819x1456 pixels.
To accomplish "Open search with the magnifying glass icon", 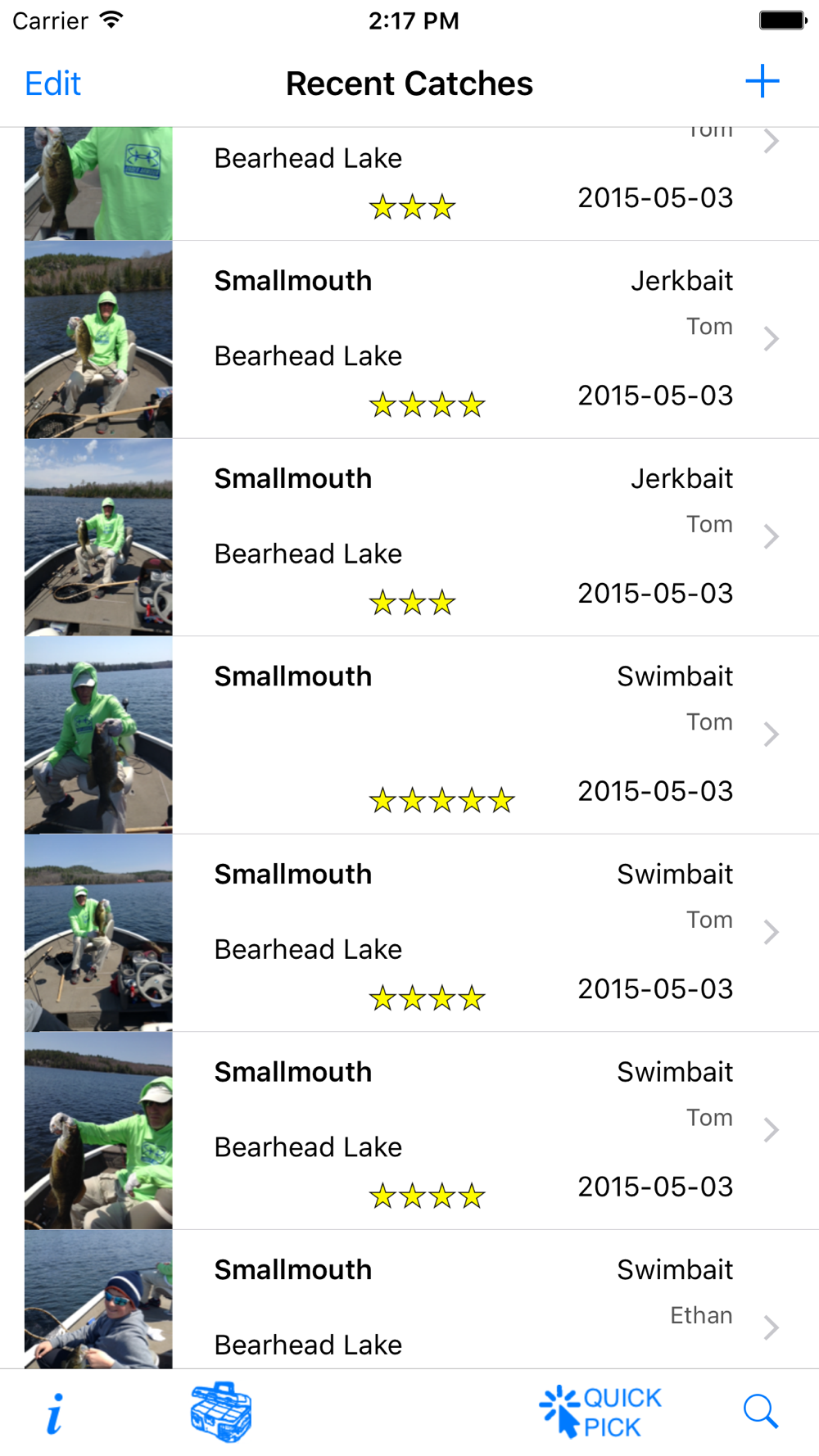I will 760,1412.
